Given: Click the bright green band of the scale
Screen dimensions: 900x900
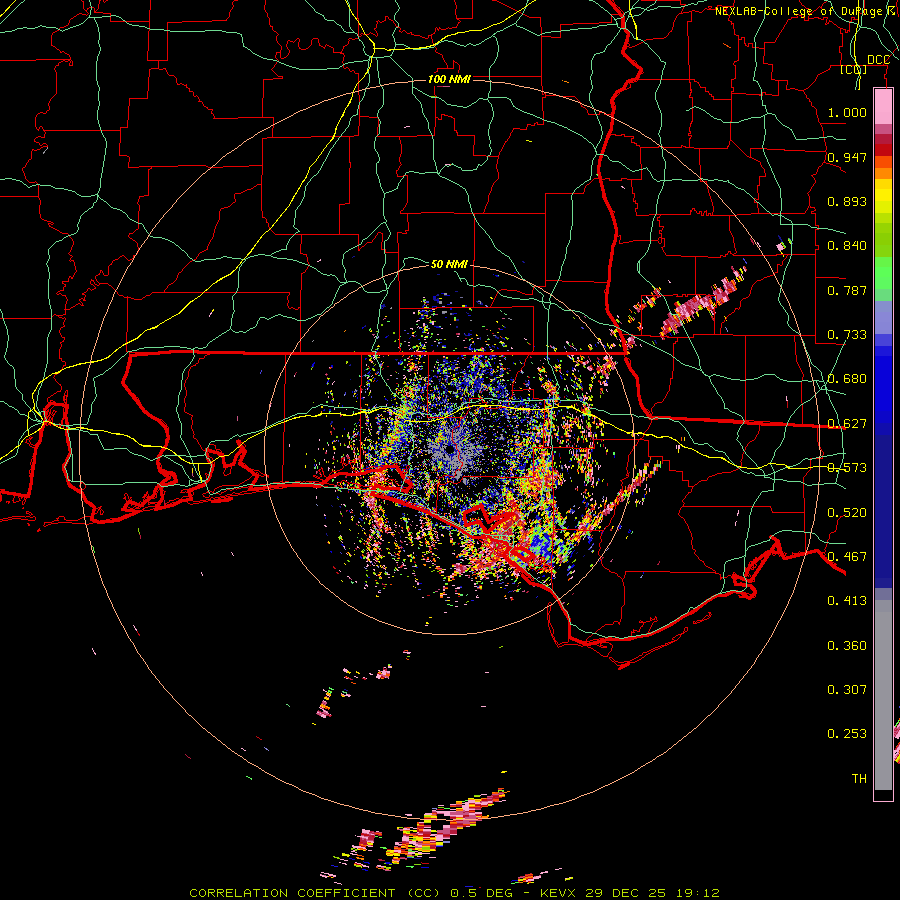Looking at the screenshot, I should (883, 273).
